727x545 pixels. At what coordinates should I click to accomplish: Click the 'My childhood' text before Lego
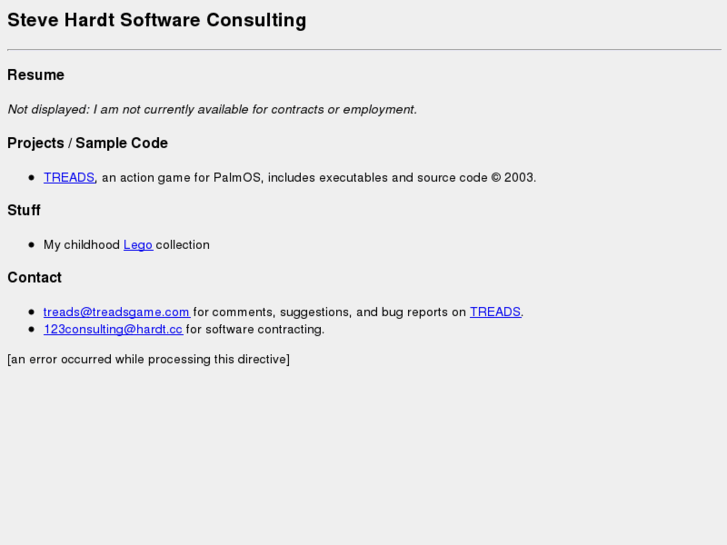(x=82, y=244)
